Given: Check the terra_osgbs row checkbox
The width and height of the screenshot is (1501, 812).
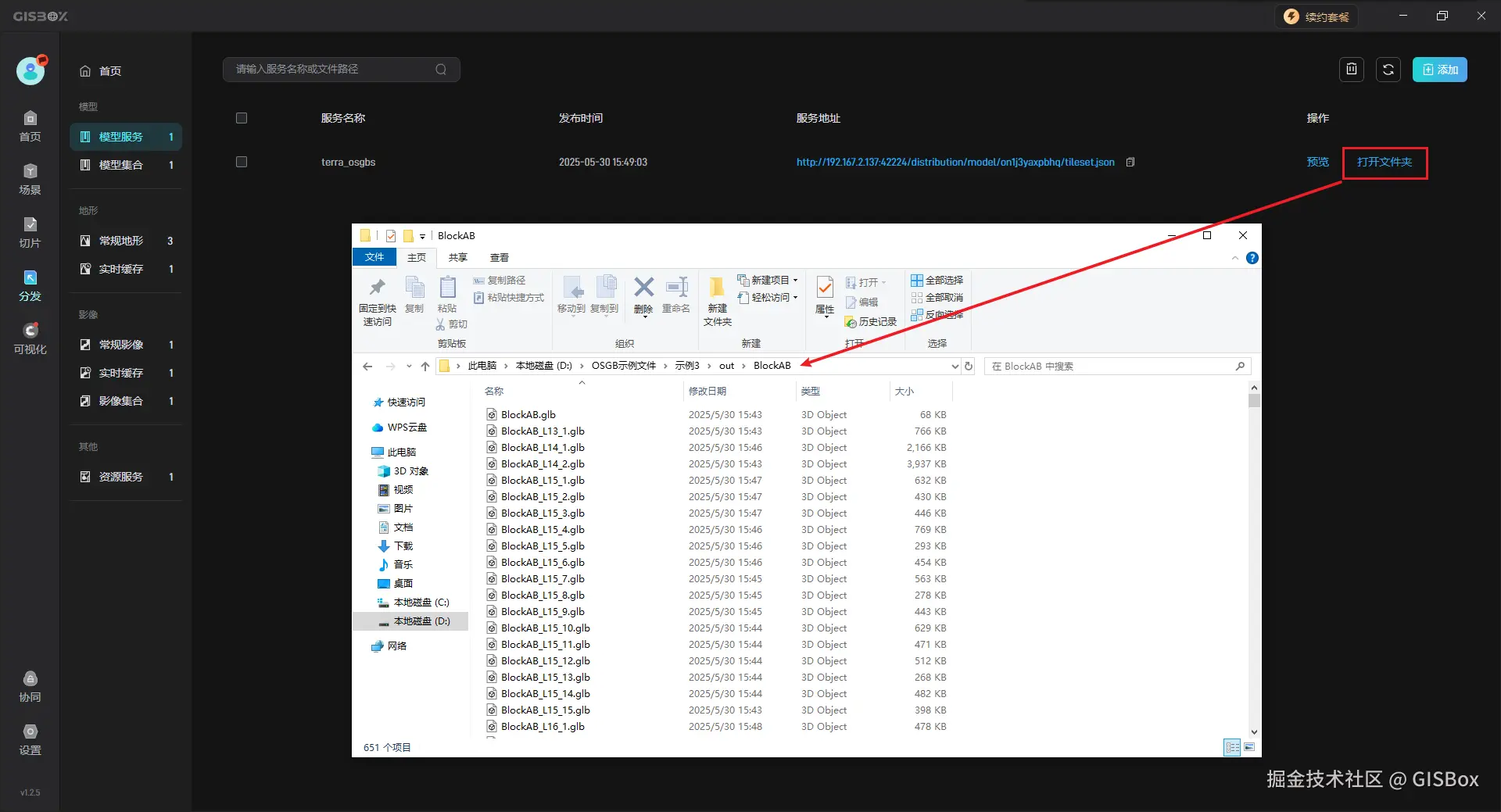Looking at the screenshot, I should pyautogui.click(x=242, y=162).
